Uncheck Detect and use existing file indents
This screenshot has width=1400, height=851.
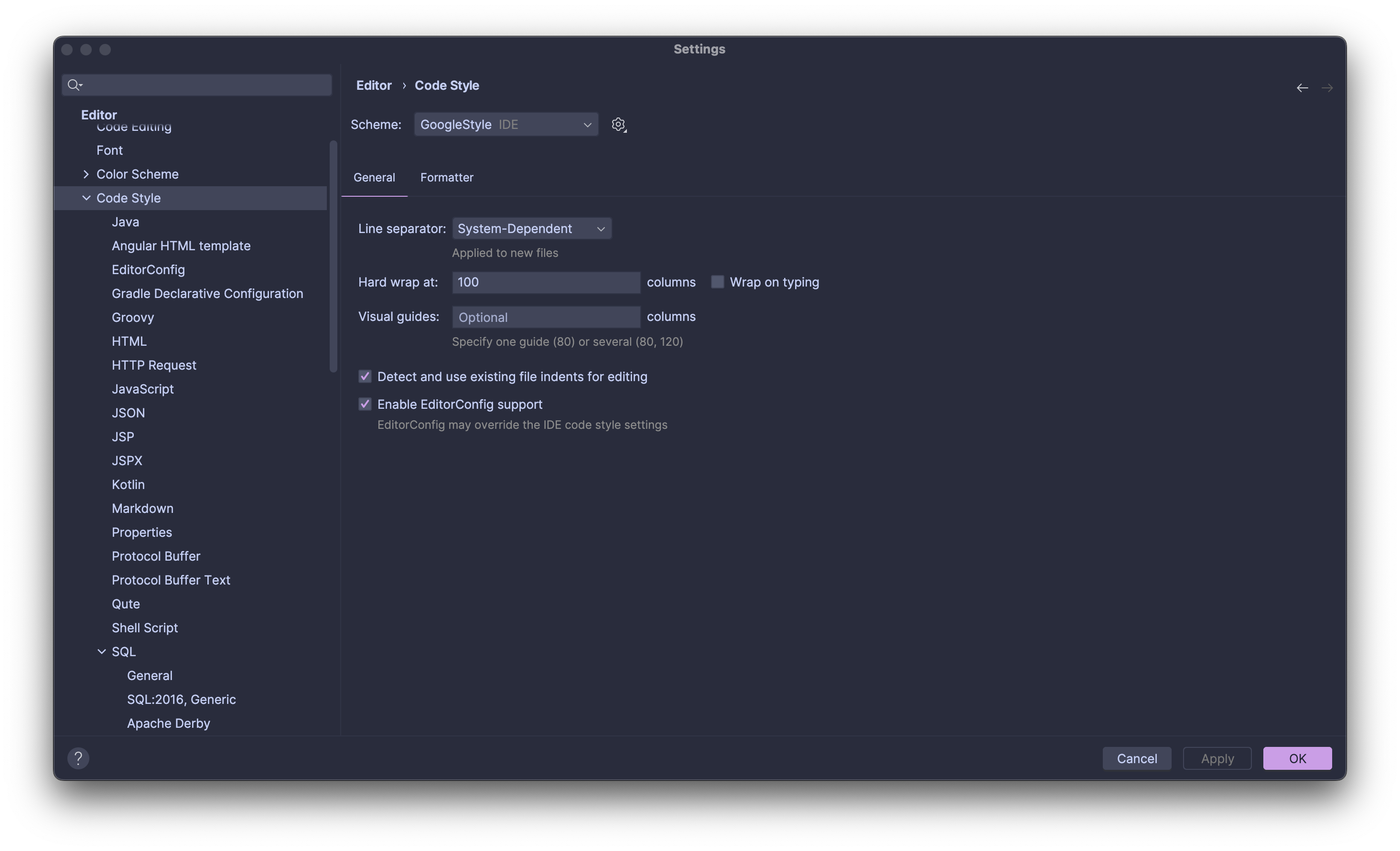pos(366,376)
